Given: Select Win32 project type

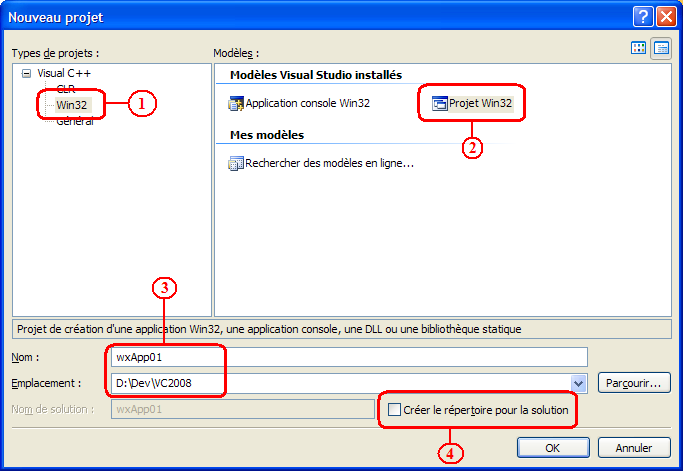Looking at the screenshot, I should point(72,105).
